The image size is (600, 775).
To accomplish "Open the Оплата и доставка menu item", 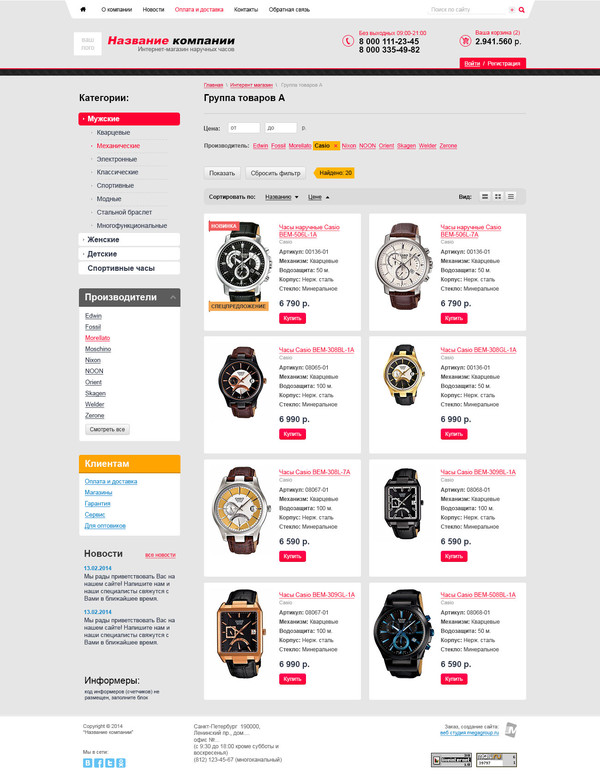I will click(199, 9).
